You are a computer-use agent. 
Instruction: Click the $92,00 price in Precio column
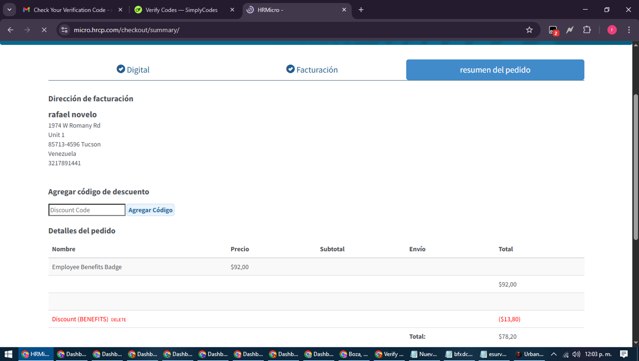tap(240, 267)
